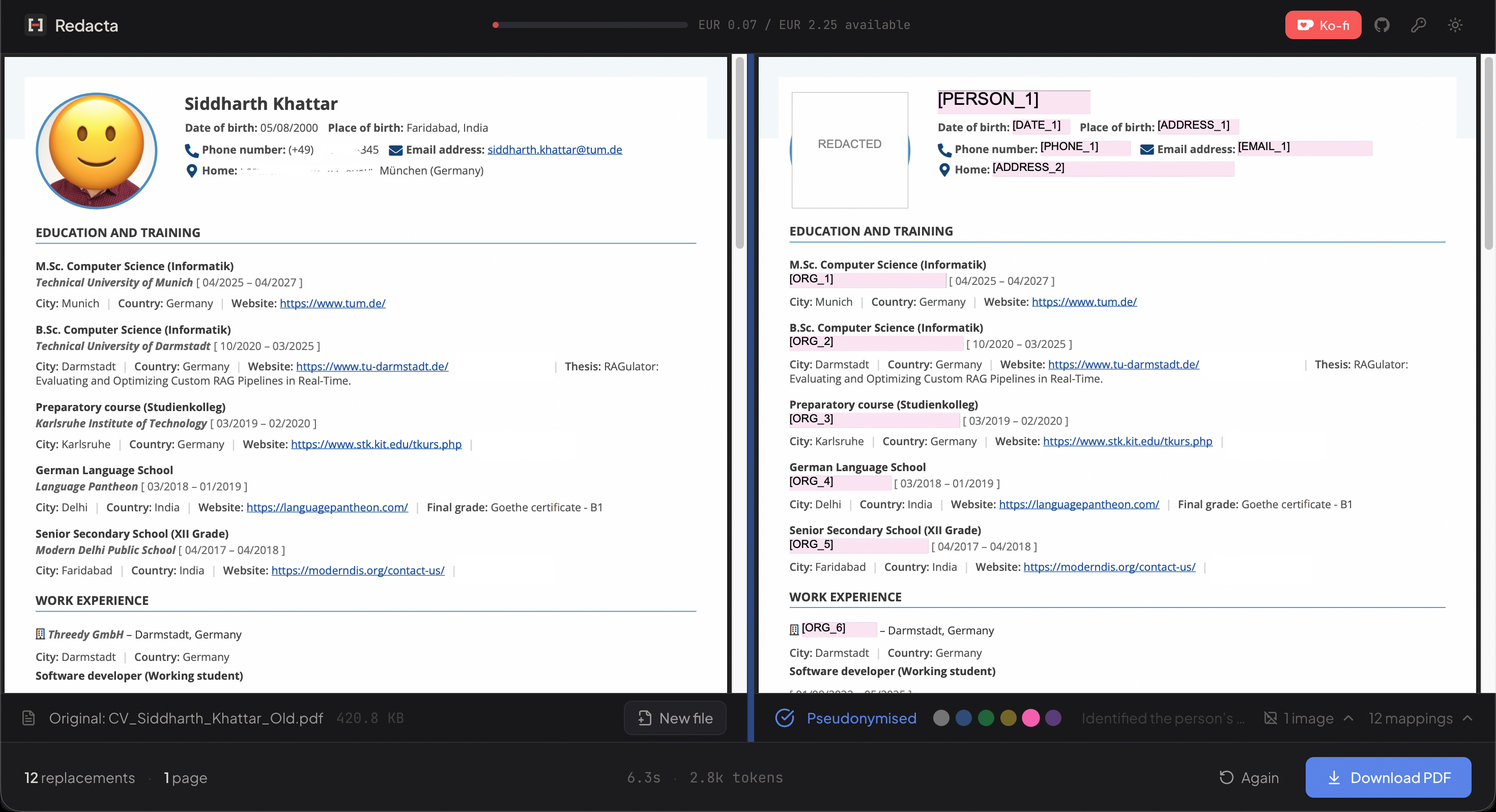Click the redacted image icon beside 1 image

[x=1270, y=718]
